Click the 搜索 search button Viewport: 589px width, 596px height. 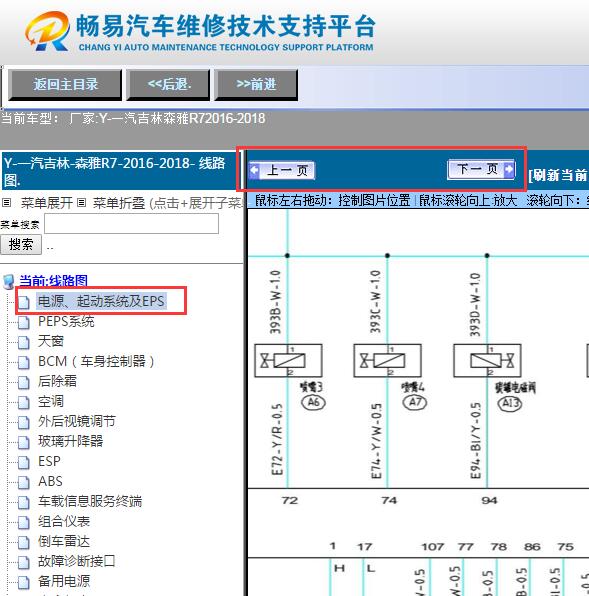click(21, 244)
